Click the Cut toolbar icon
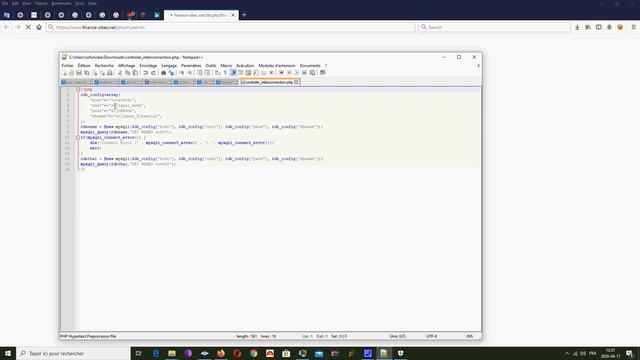 tap(120, 73)
